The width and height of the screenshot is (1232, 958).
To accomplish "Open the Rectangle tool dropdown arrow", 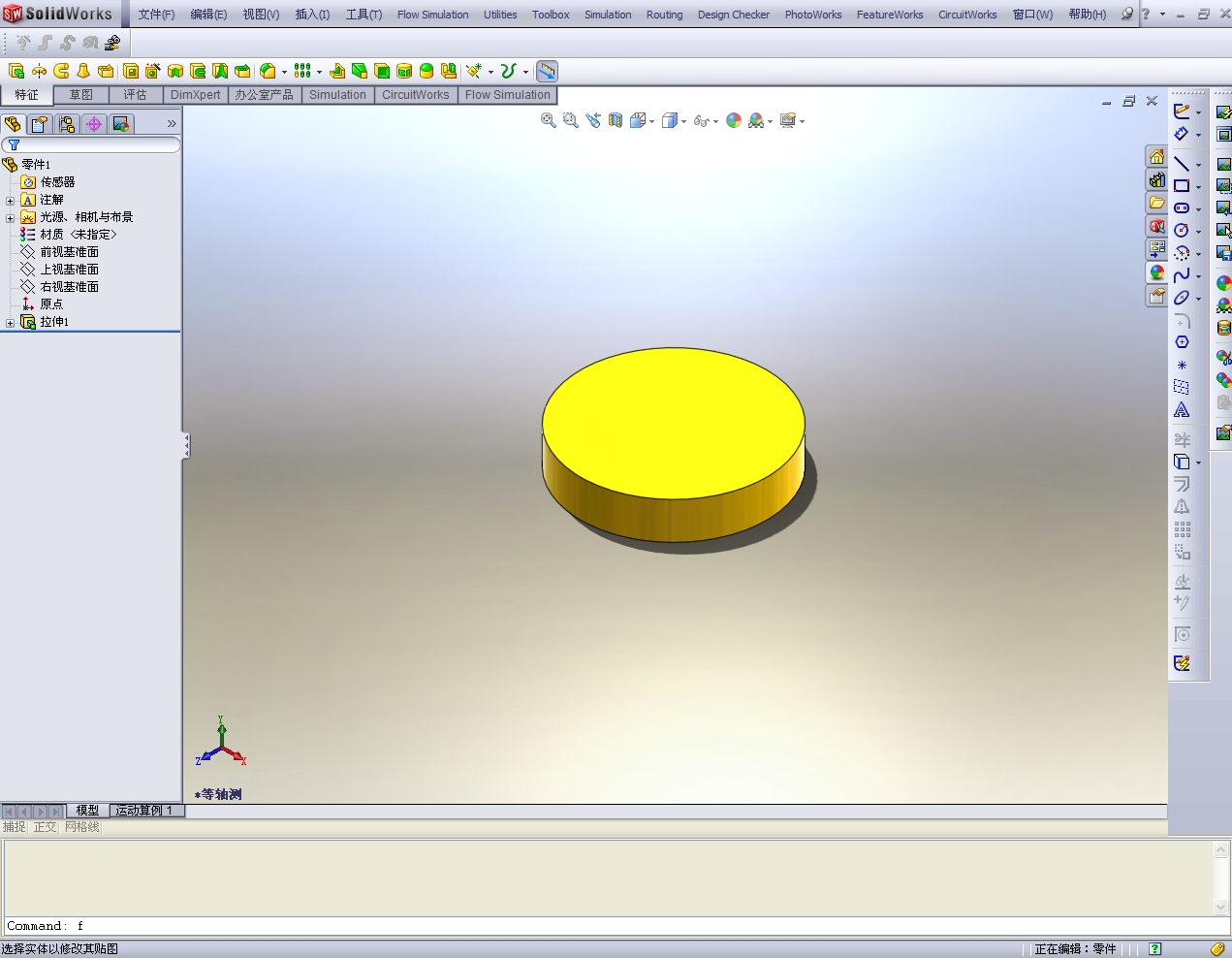I will point(1199,187).
